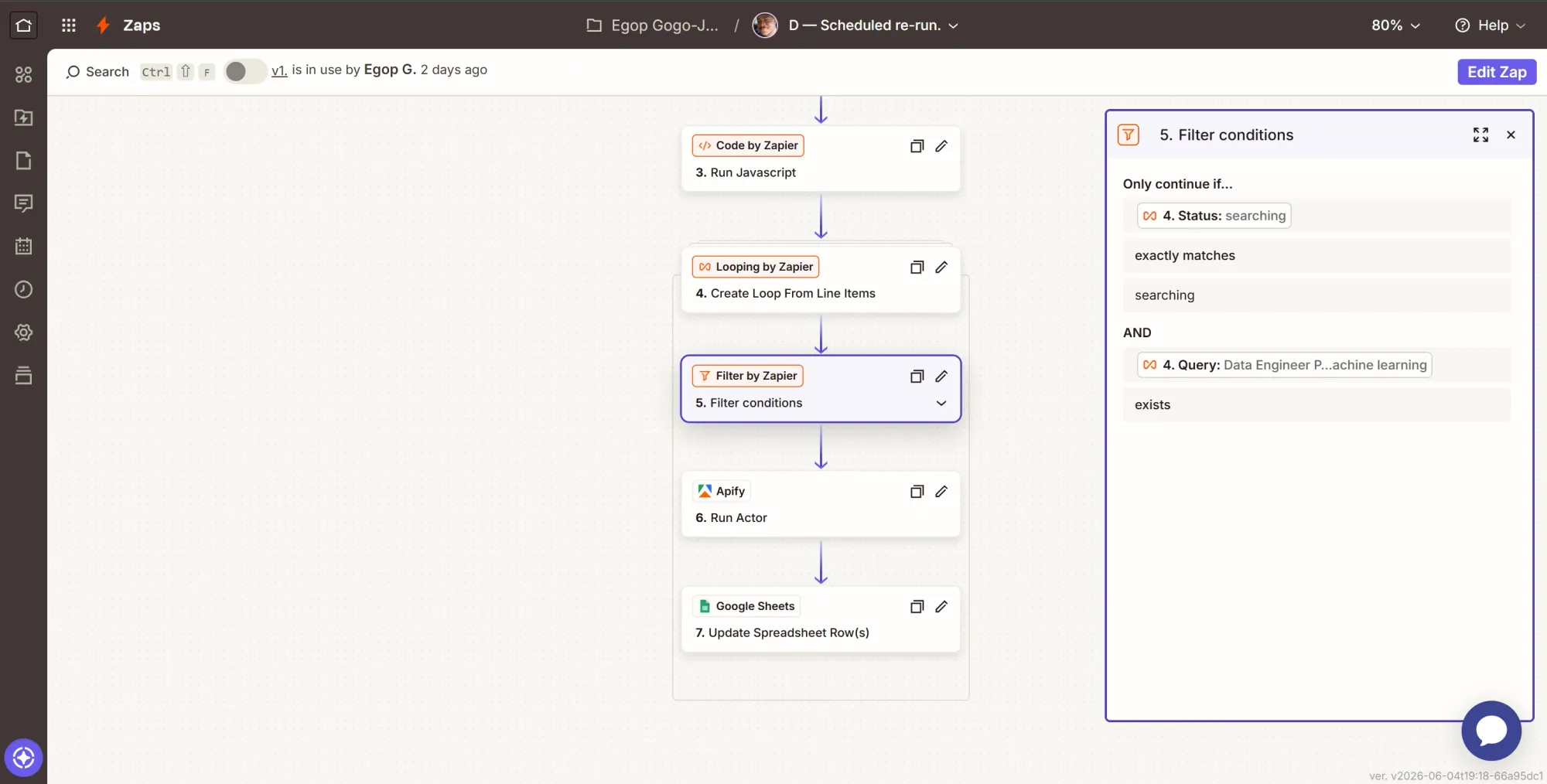The height and width of the screenshot is (784, 1547).
Task: Open the Zap name dropdown chevron
Action: pyautogui.click(x=954, y=26)
